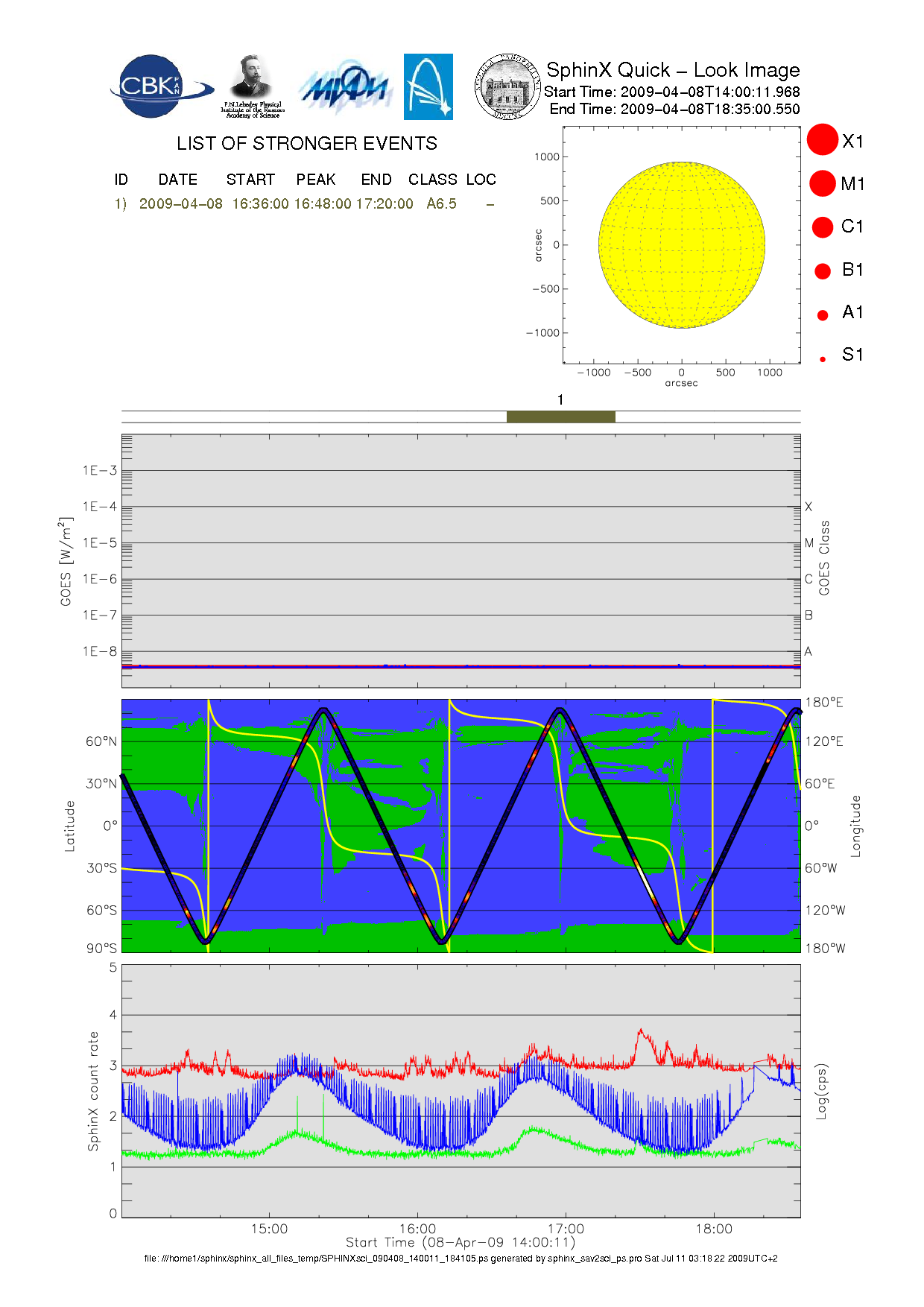Select the olive event 1 timeline bar
The width and height of the screenshot is (924, 1307).
click(x=560, y=417)
